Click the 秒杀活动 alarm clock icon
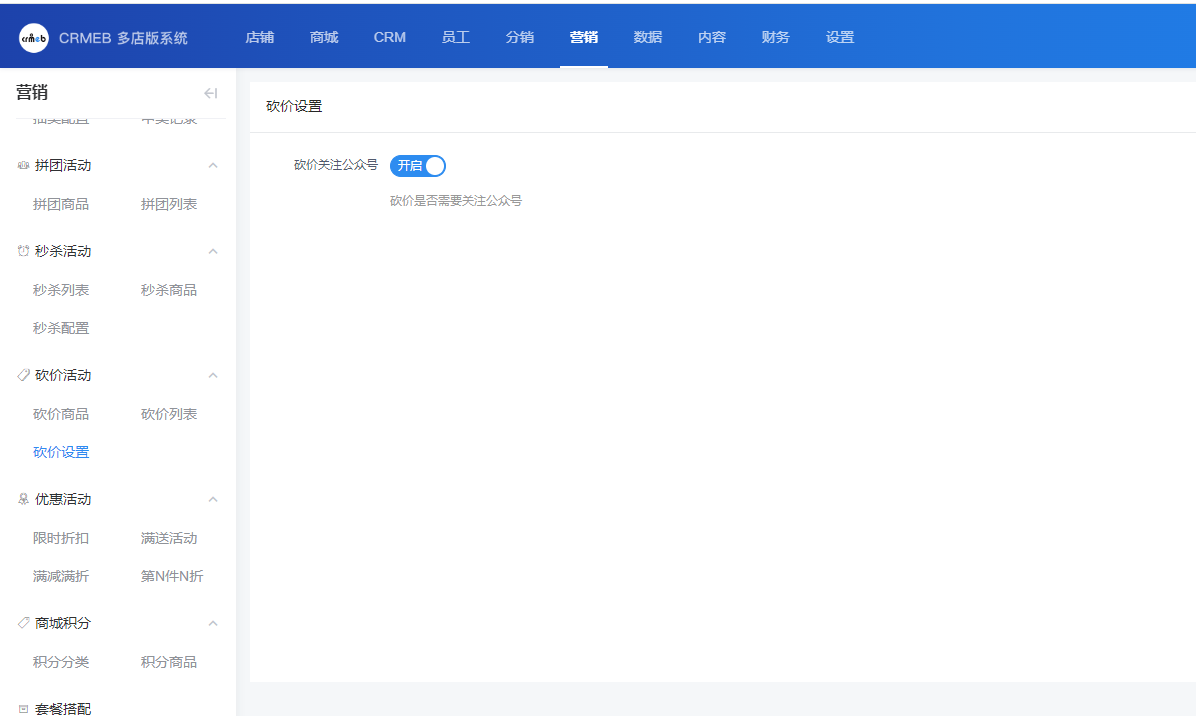The width and height of the screenshot is (1196, 716). click(23, 251)
